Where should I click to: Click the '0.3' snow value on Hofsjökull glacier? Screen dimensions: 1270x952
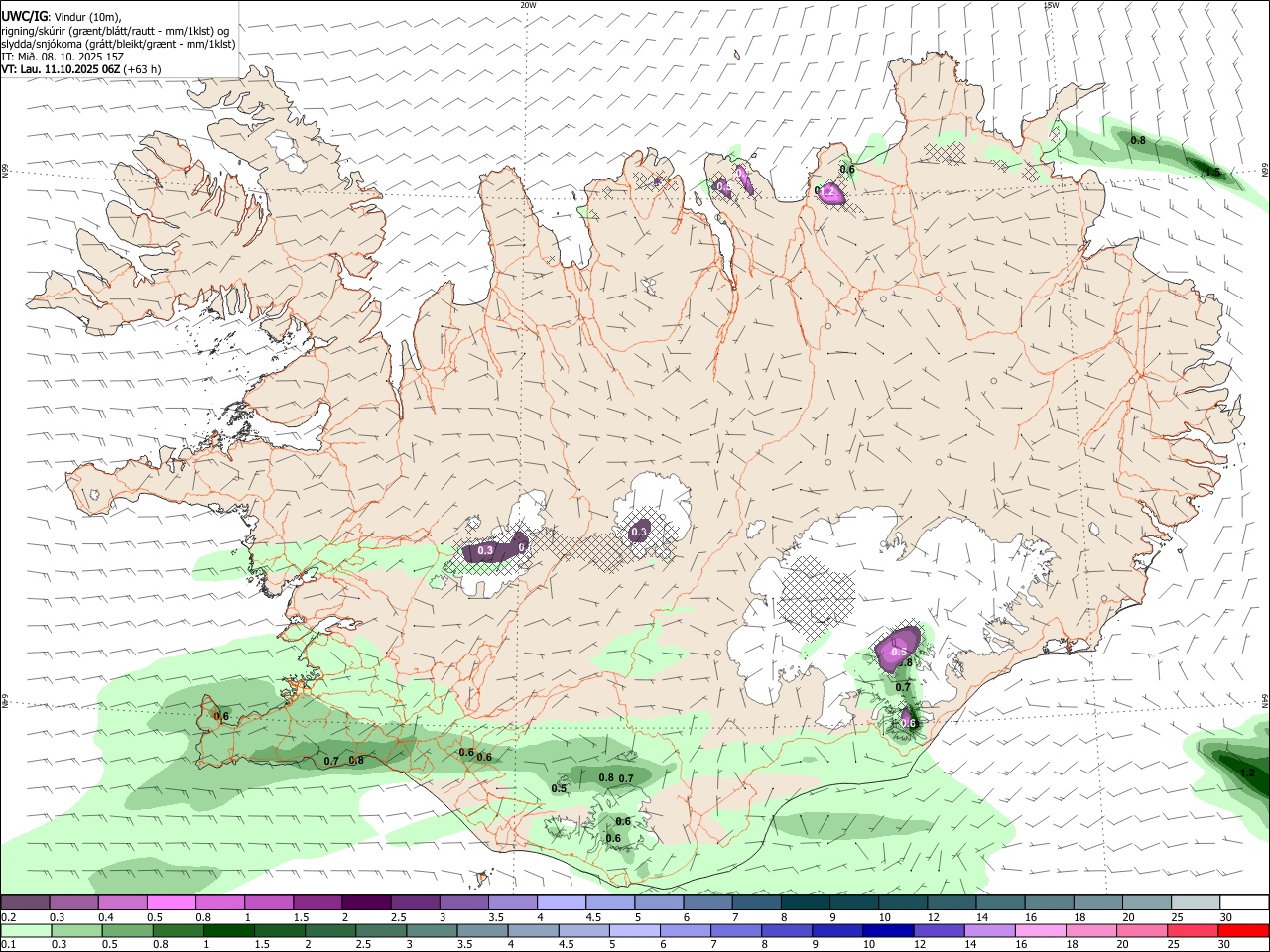[639, 533]
